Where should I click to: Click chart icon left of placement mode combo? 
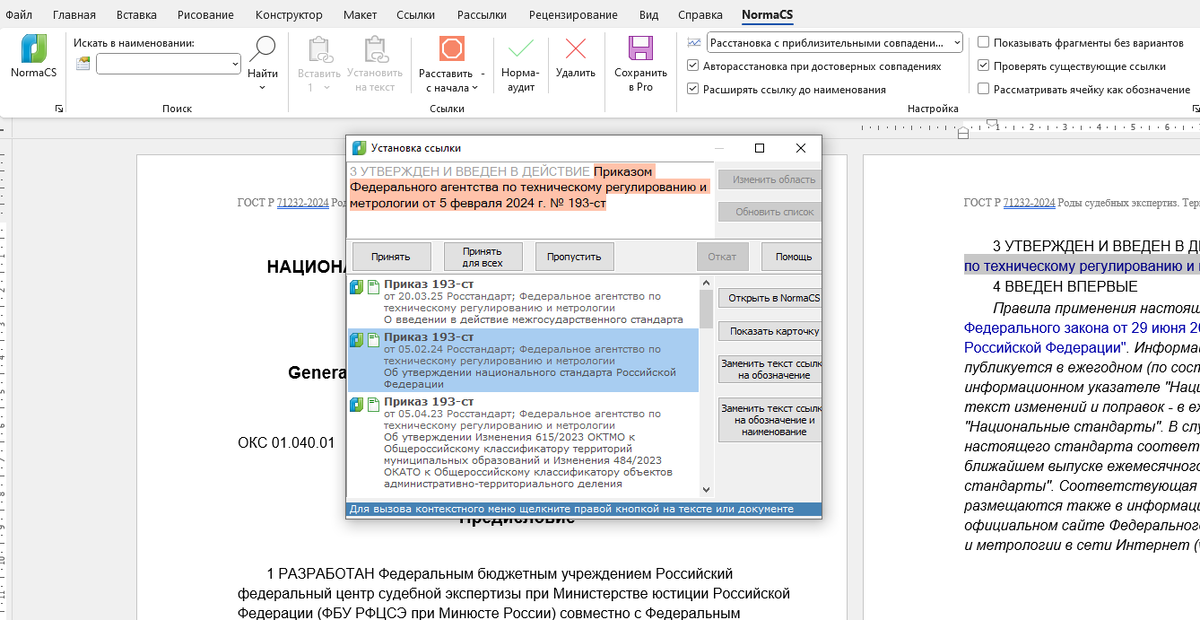click(x=694, y=42)
